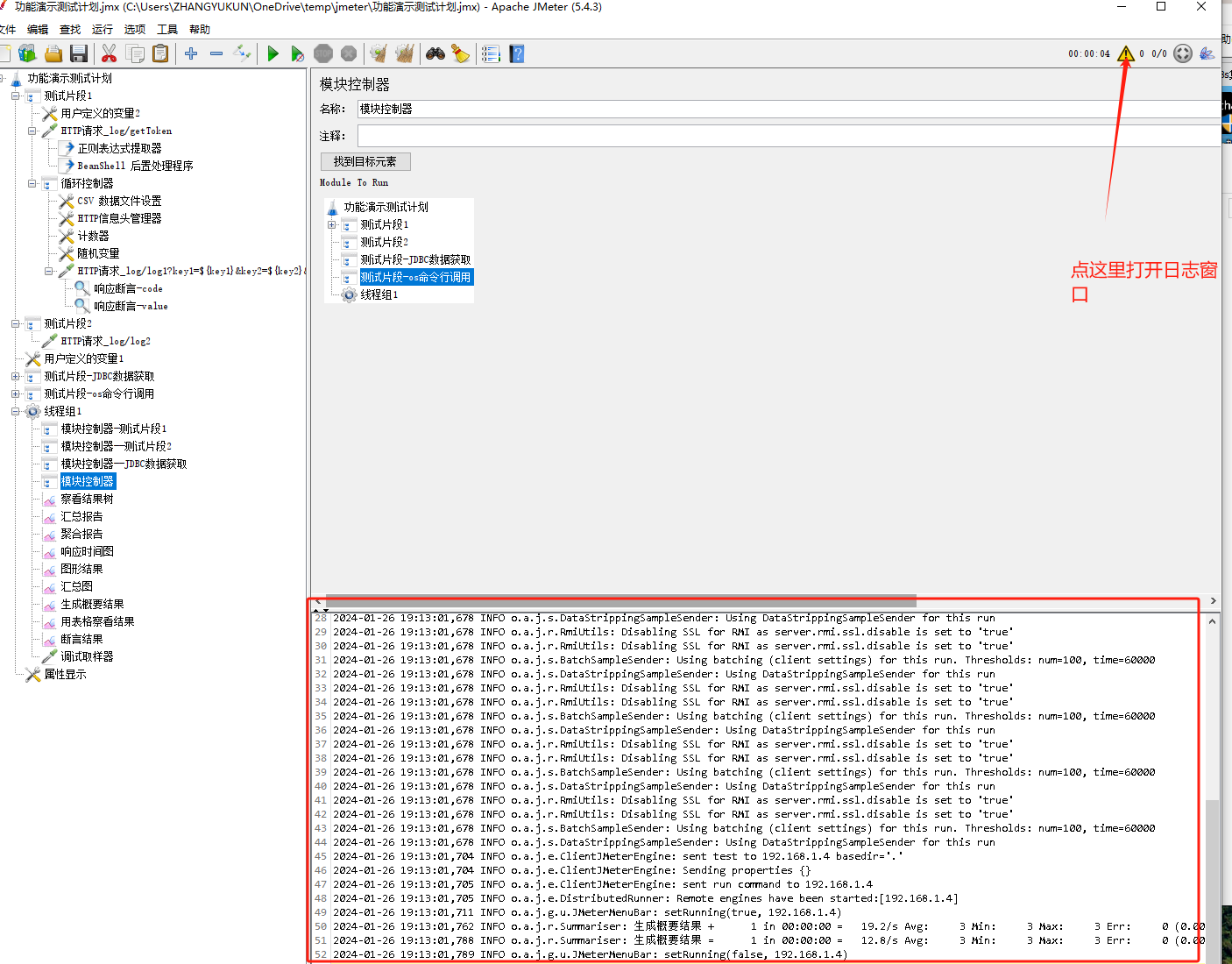Click the 找到目标元素 button
Viewport: 1232px width, 964px height.
point(365,161)
